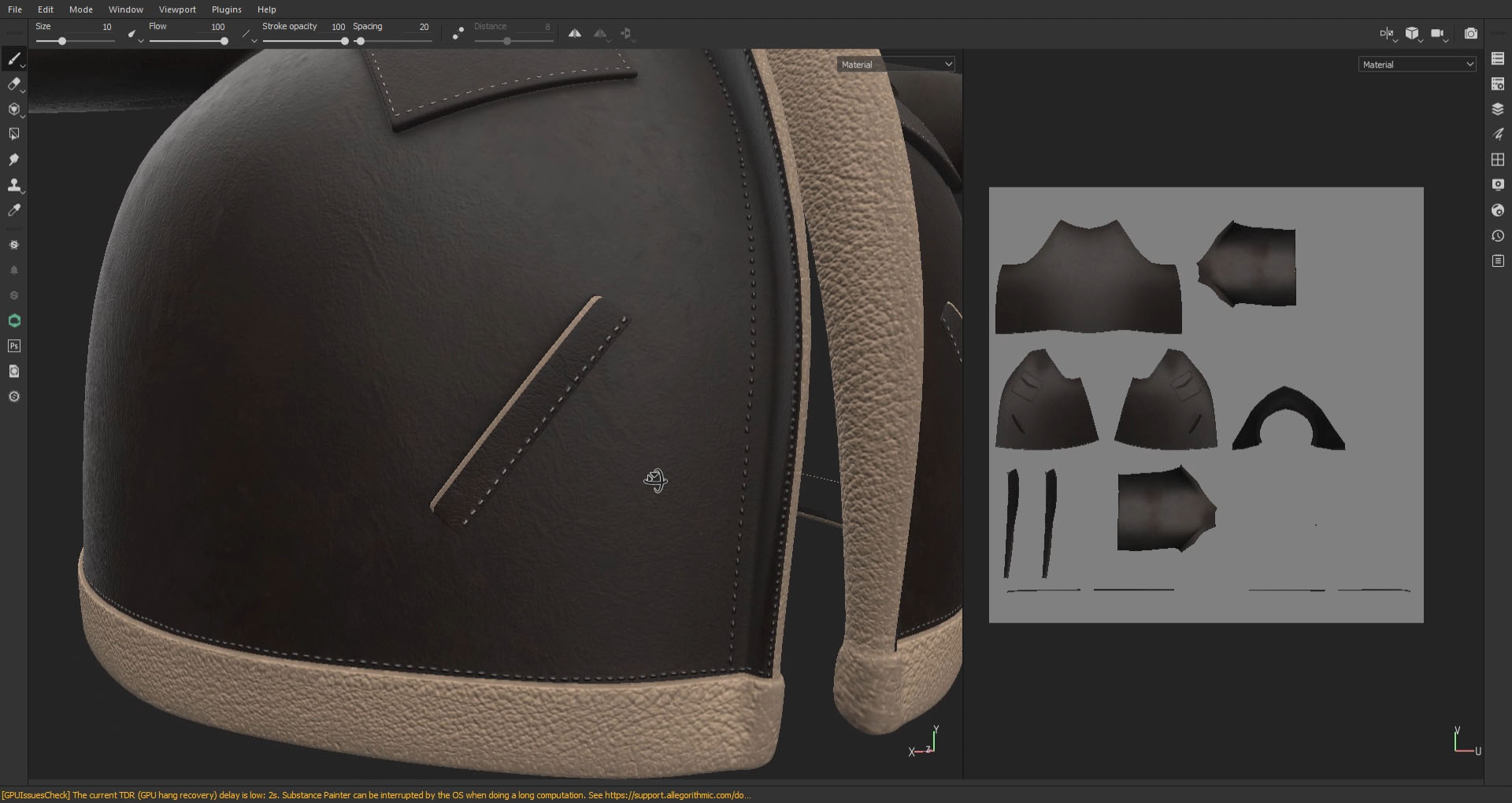Open the Log panel

point(1498,261)
